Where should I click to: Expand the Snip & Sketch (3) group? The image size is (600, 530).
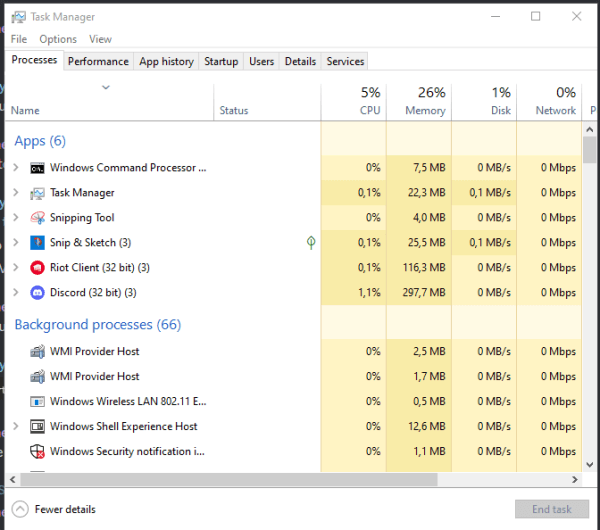(x=16, y=242)
